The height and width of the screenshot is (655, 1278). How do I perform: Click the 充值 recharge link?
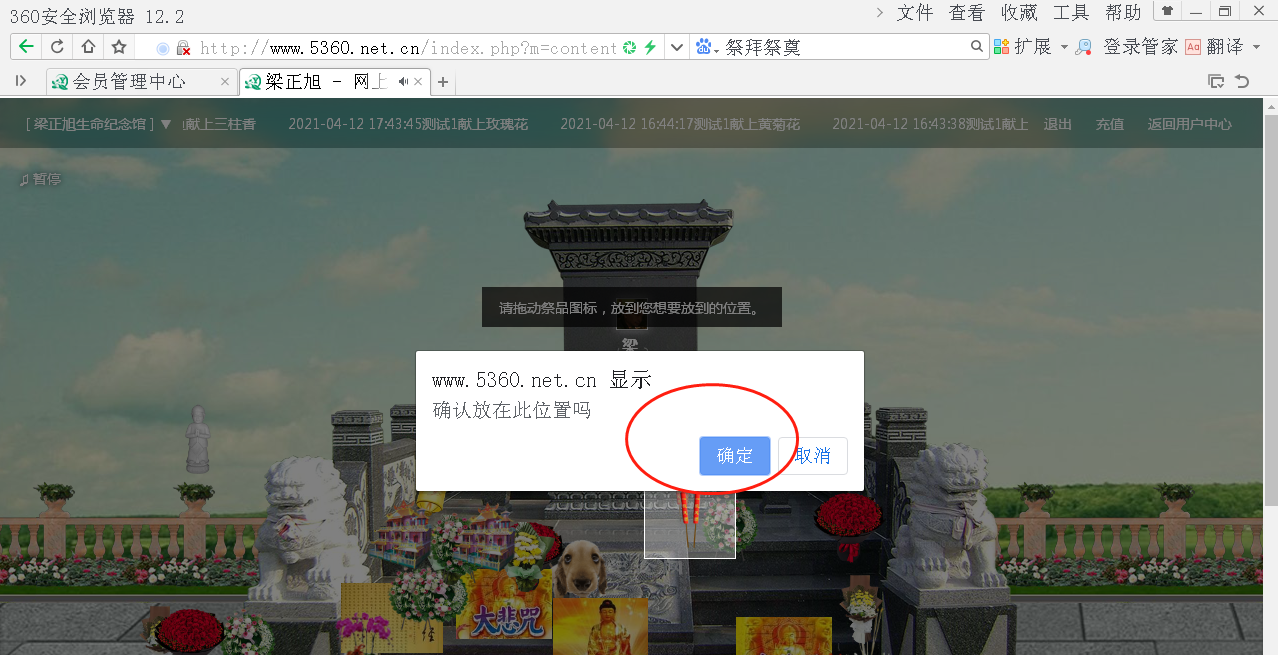tap(1109, 124)
